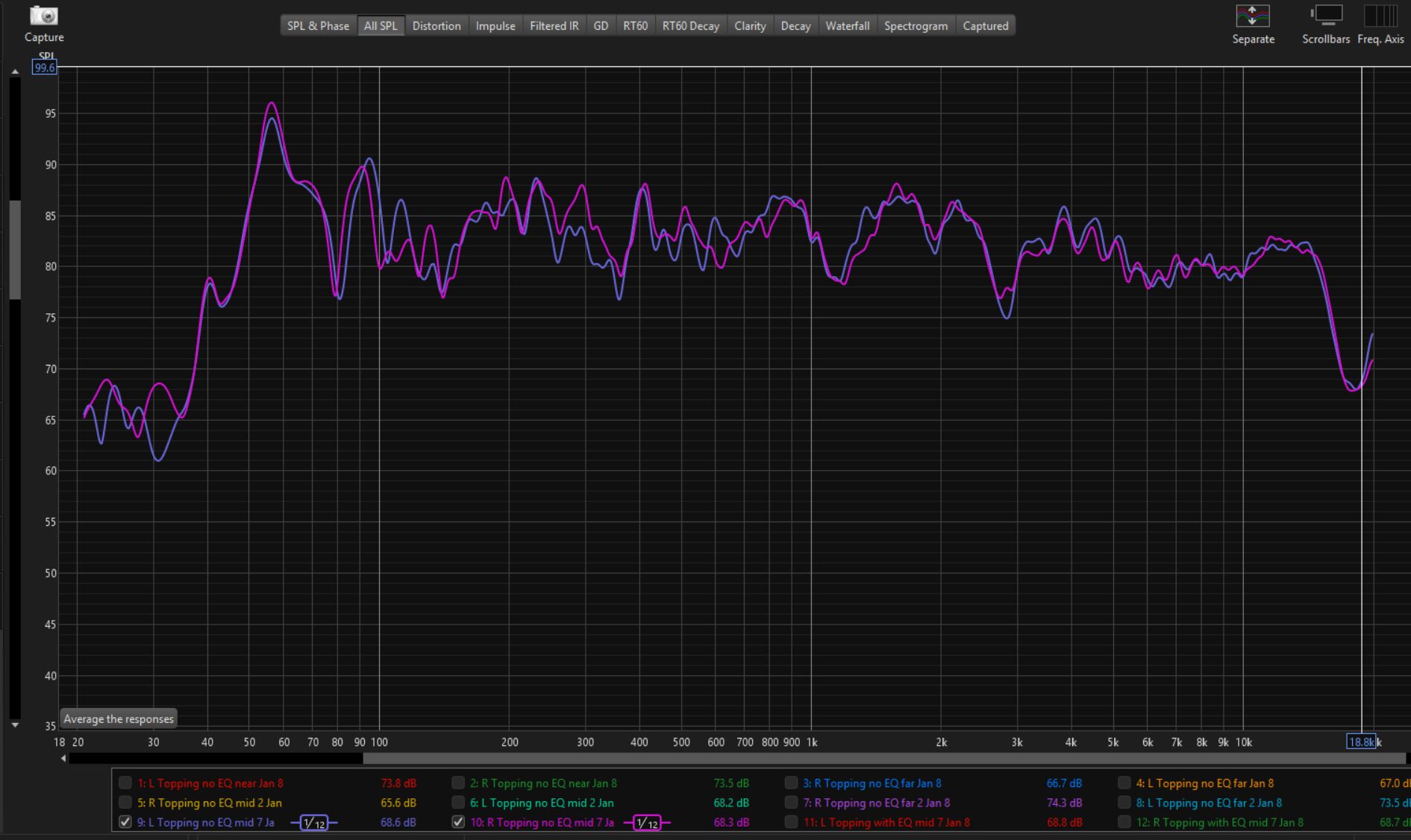Click the vertical SPL axis slider
Image resolution: width=1411 pixels, height=840 pixels.
pyautogui.click(x=15, y=250)
